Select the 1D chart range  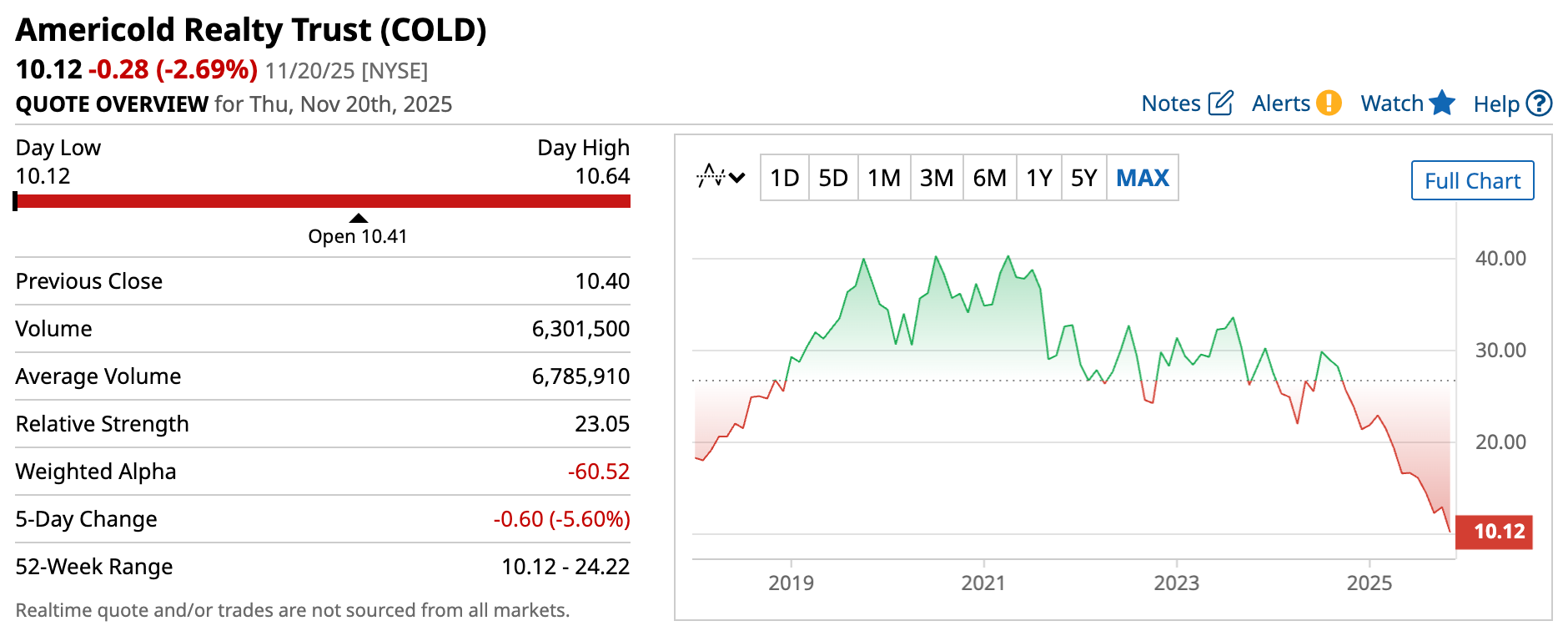pos(784,178)
